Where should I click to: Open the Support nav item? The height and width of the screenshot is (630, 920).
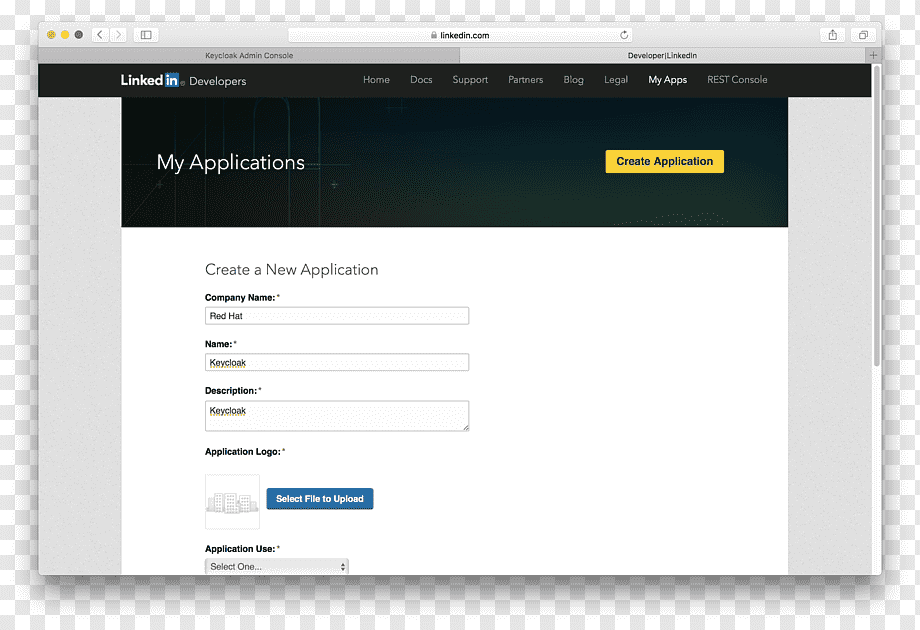pyautogui.click(x=470, y=80)
